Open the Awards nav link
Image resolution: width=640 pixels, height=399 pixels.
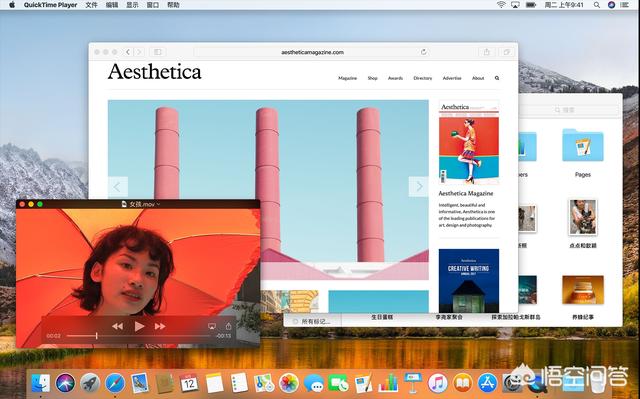point(395,78)
